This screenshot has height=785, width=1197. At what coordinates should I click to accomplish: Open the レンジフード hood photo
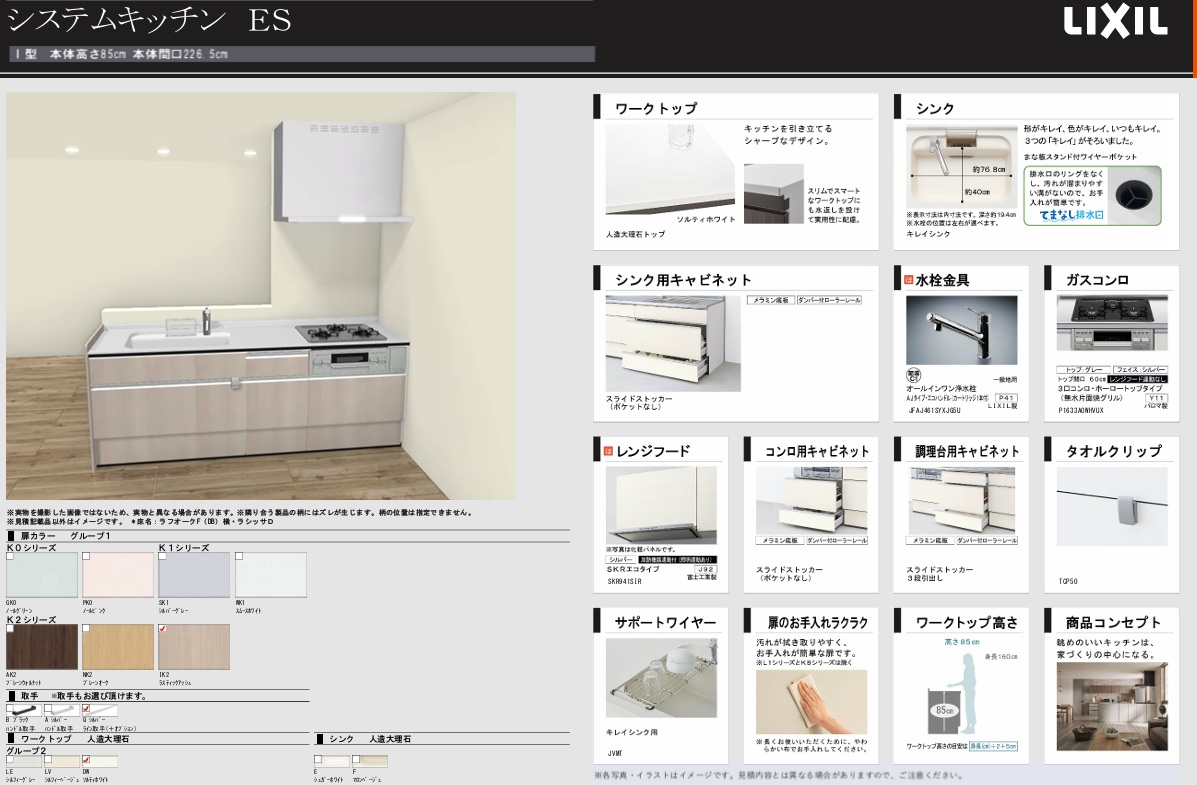coord(661,505)
